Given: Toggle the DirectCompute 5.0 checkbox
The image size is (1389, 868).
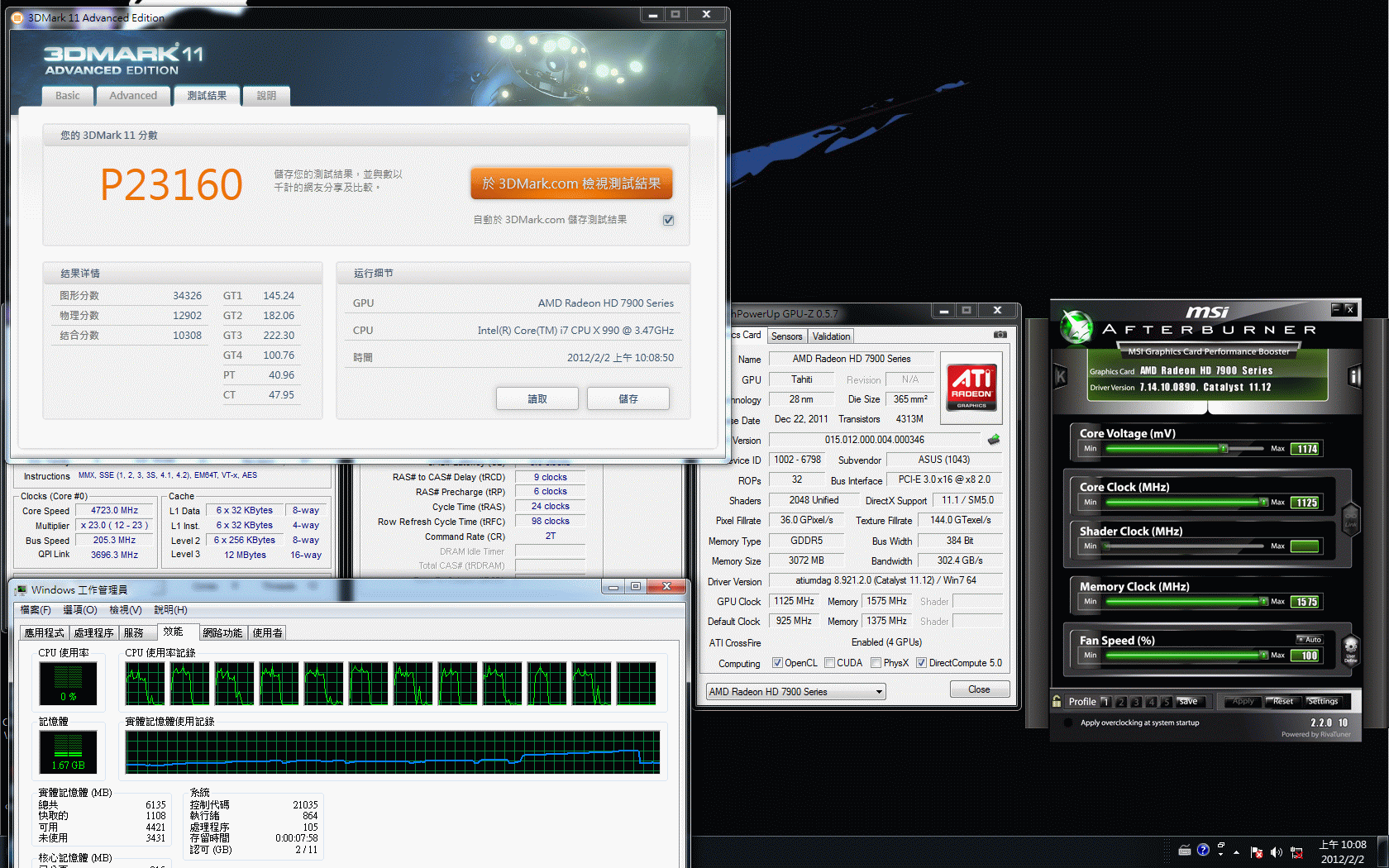Looking at the screenshot, I should [x=921, y=663].
